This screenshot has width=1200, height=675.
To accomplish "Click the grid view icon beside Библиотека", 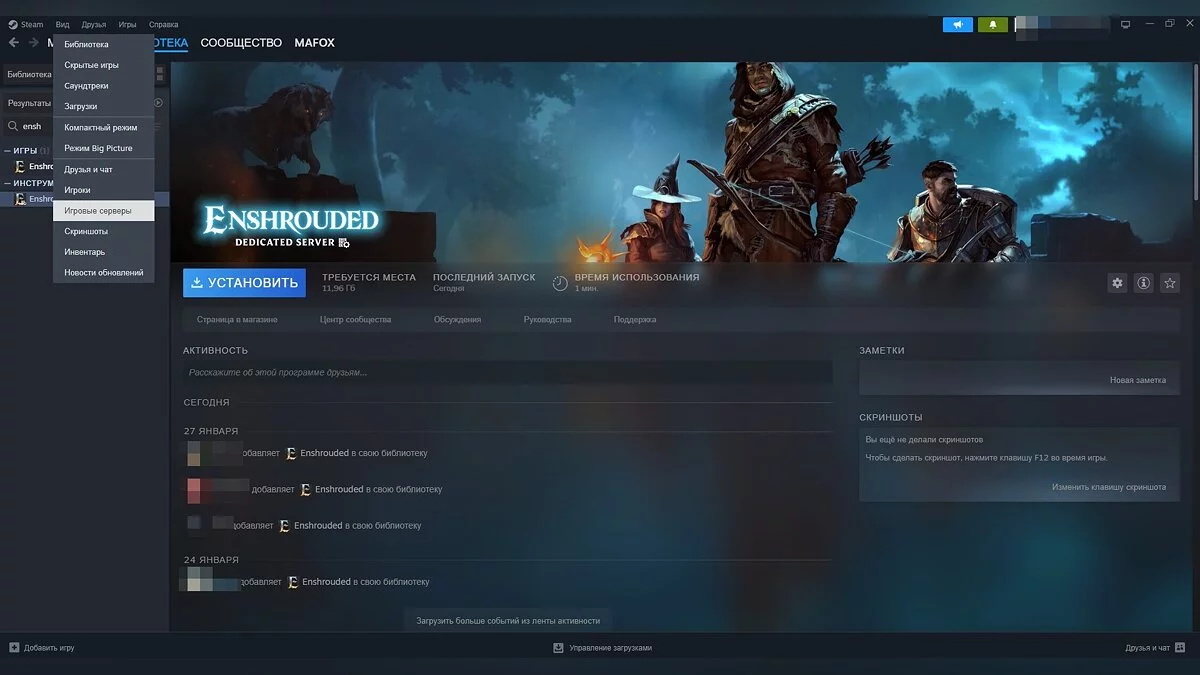I will 160,74.
